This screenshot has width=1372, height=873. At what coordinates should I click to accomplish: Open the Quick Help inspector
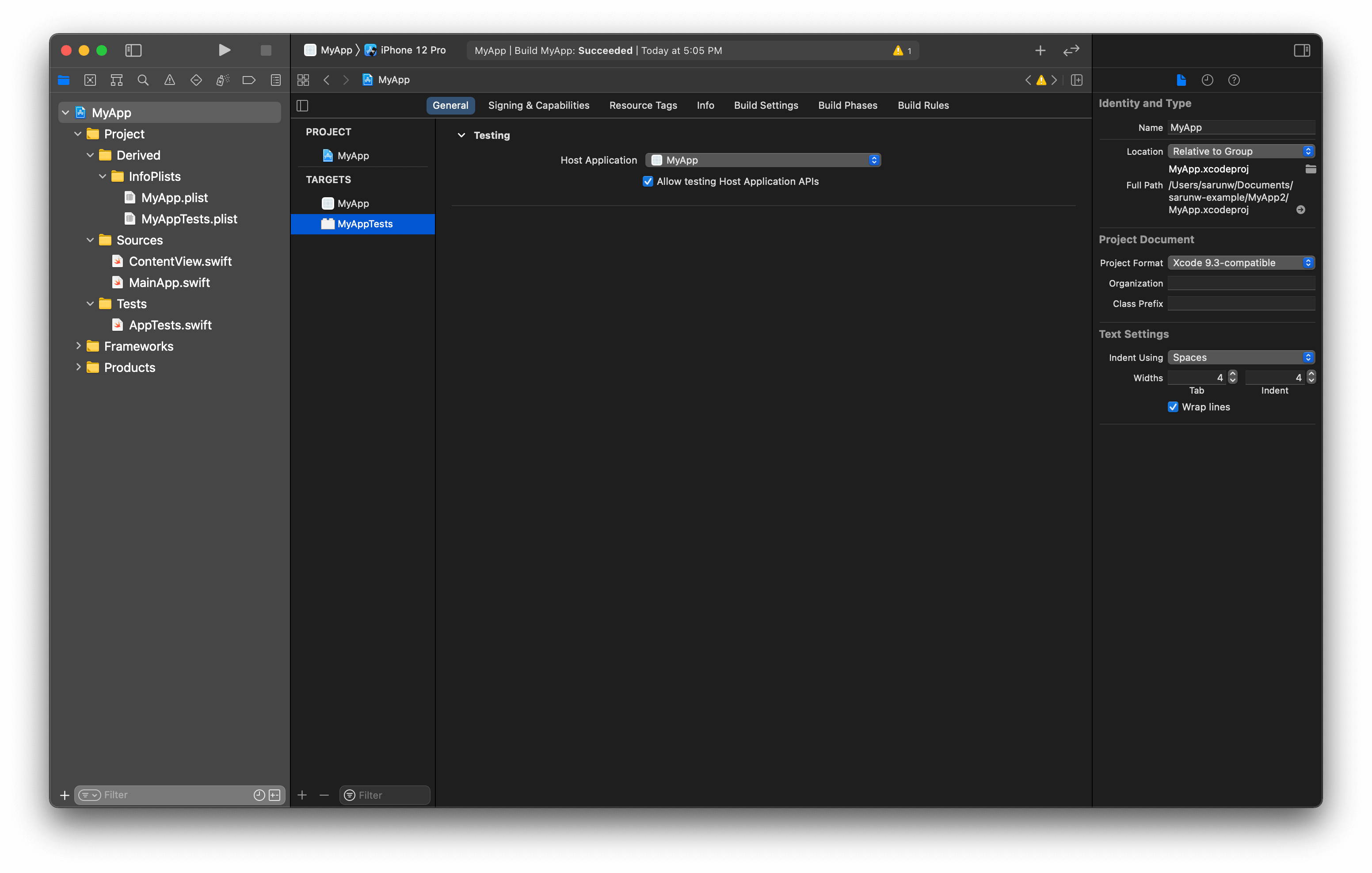[x=1234, y=80]
